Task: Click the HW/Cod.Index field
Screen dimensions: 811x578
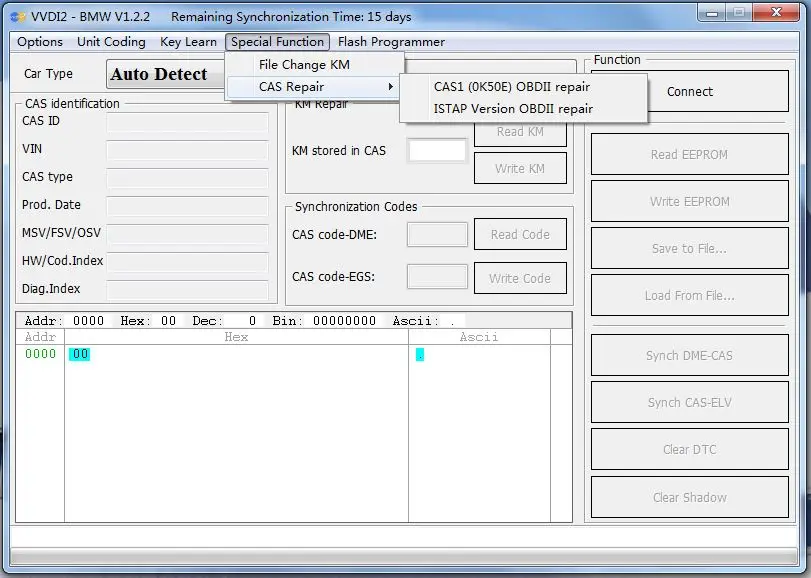Action: 187,262
